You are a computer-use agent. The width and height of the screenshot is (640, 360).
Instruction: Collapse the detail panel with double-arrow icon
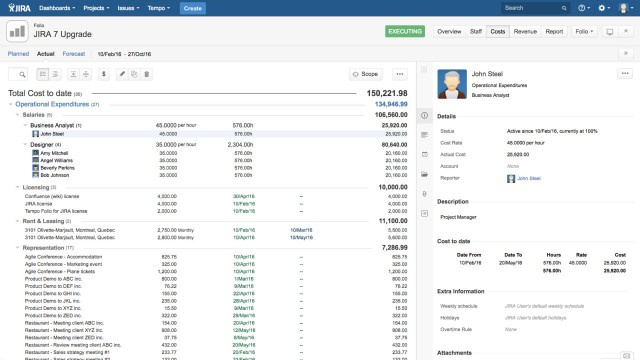(626, 53)
